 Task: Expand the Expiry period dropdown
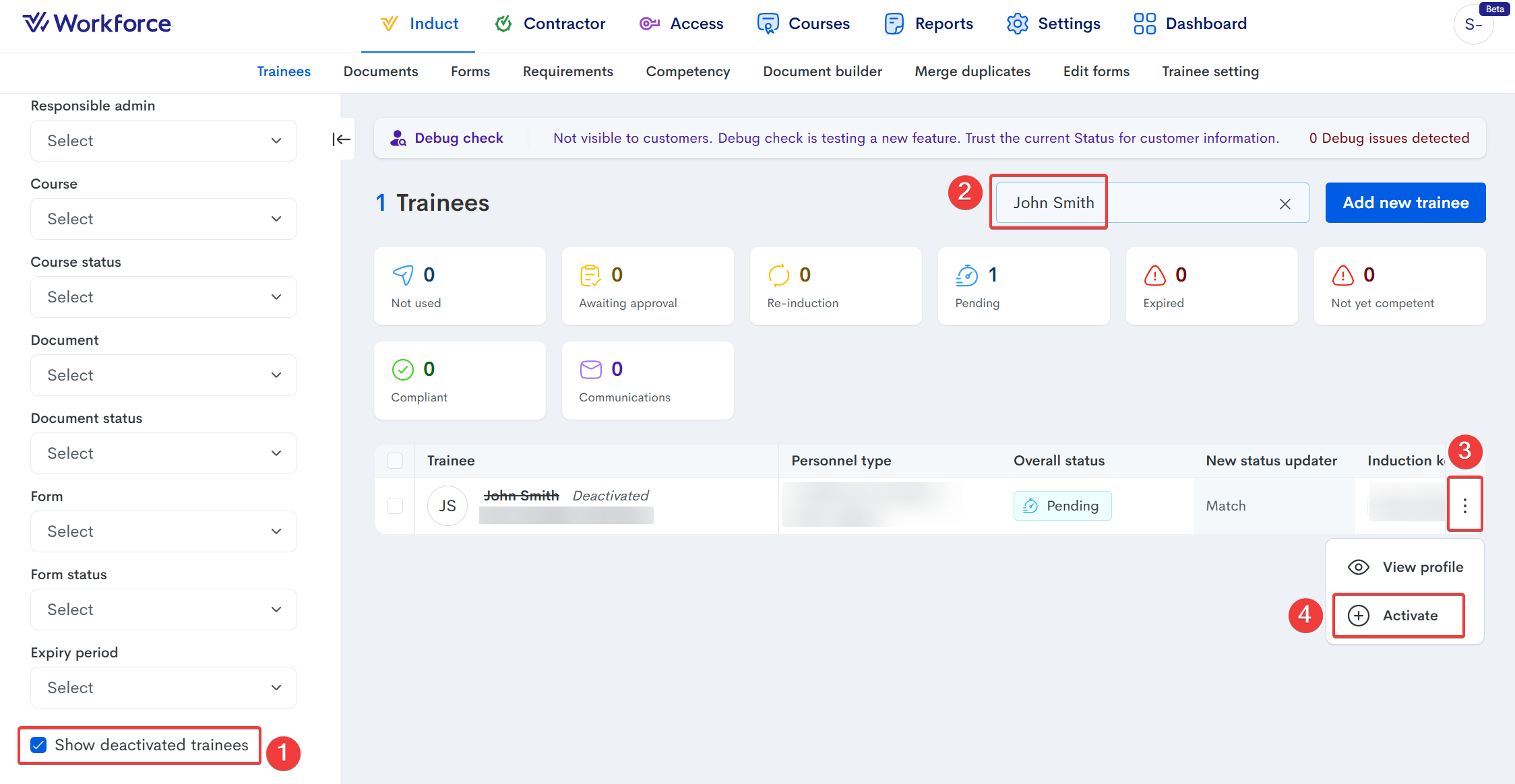coord(163,688)
